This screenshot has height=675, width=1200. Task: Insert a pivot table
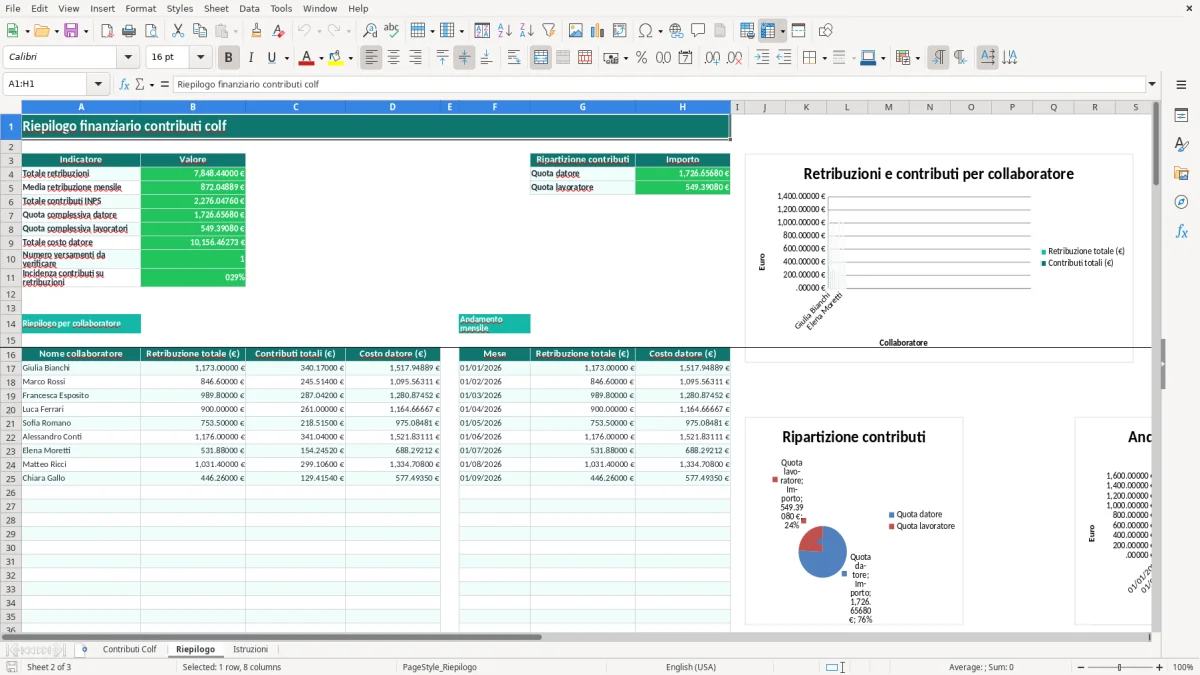point(620,31)
